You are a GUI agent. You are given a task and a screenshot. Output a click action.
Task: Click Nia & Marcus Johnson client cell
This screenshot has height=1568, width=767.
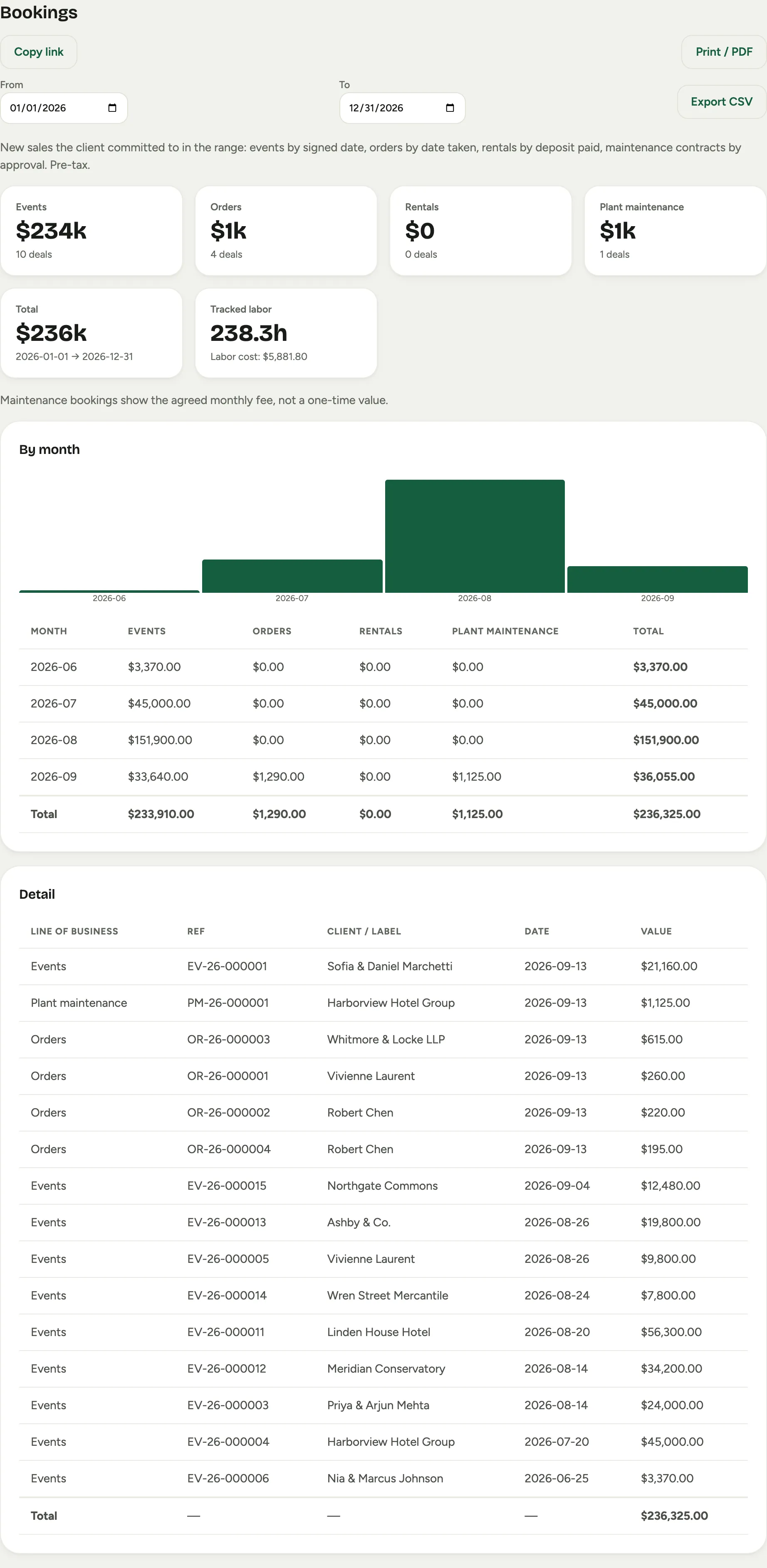pos(385,1478)
